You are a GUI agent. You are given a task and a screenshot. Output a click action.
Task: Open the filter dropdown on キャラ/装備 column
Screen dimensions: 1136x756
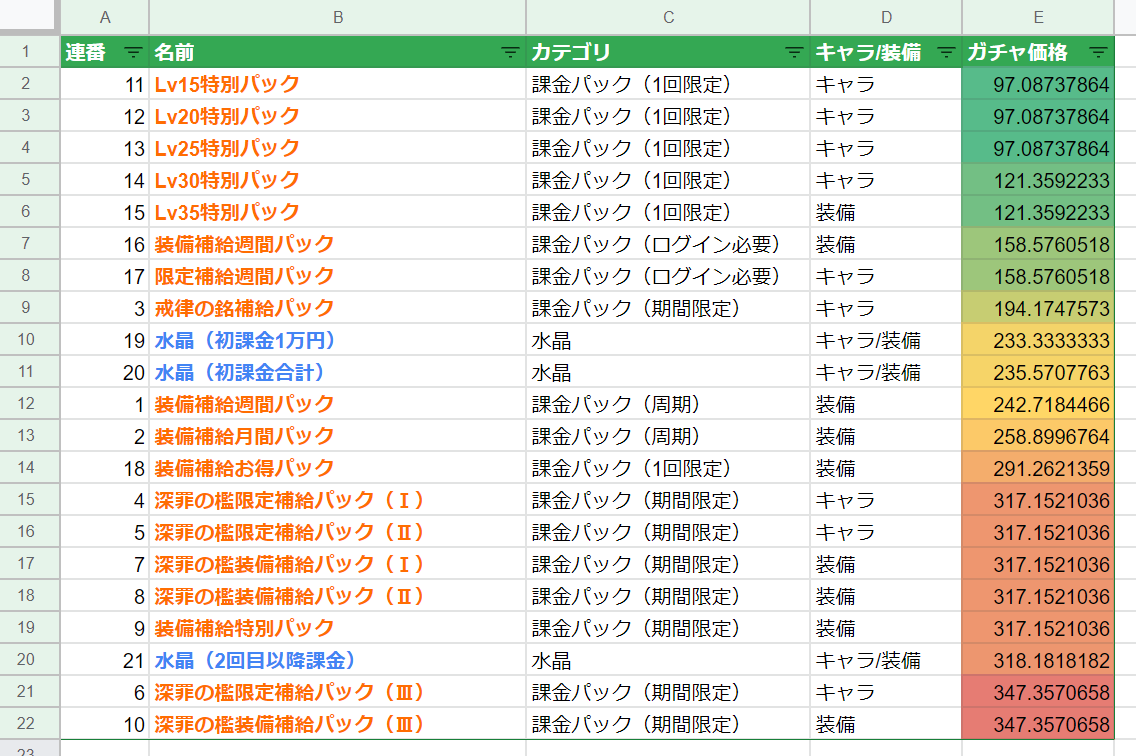(x=945, y=52)
